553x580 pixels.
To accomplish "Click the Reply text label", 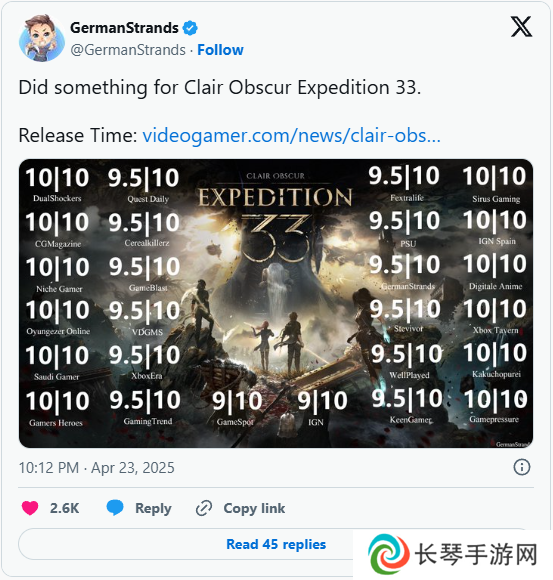I will coord(153,509).
